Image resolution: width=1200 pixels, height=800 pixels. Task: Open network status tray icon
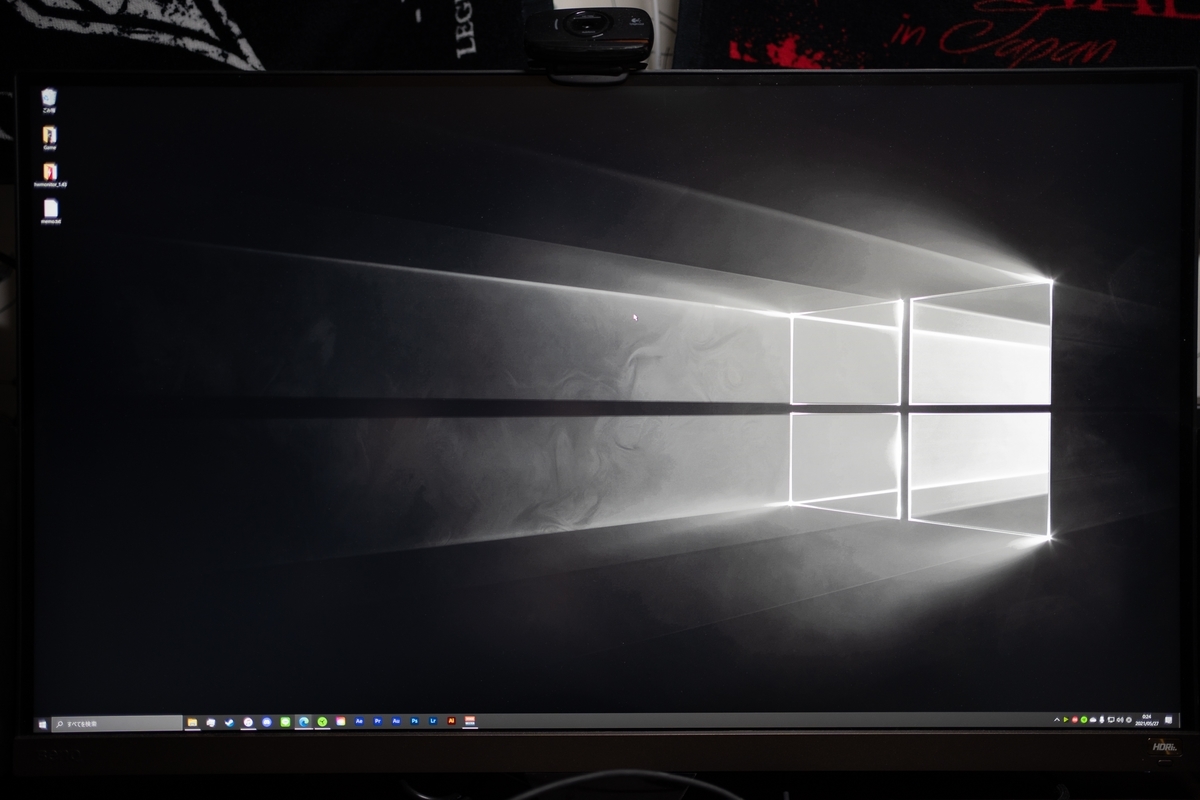(x=1111, y=720)
